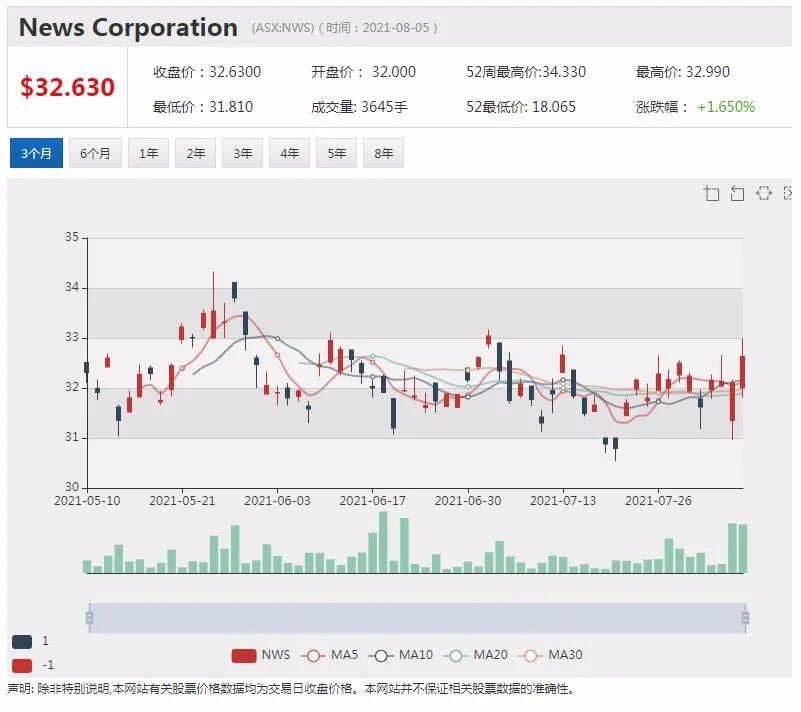The width and height of the screenshot is (801, 712).
Task: Toggle the MA5 line legend
Action: [x=329, y=655]
